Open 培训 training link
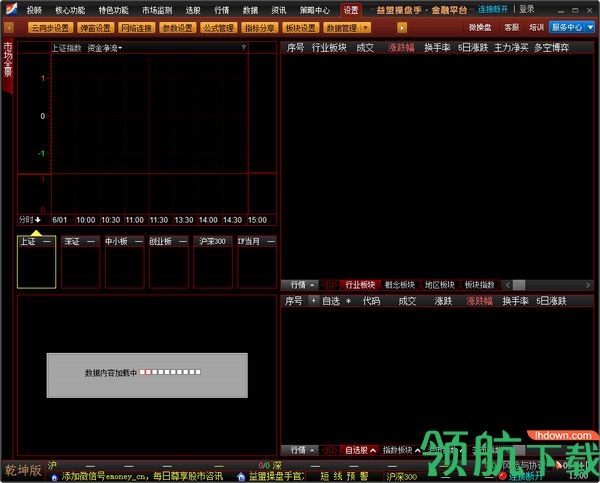This screenshot has width=600, height=483. 536,28
